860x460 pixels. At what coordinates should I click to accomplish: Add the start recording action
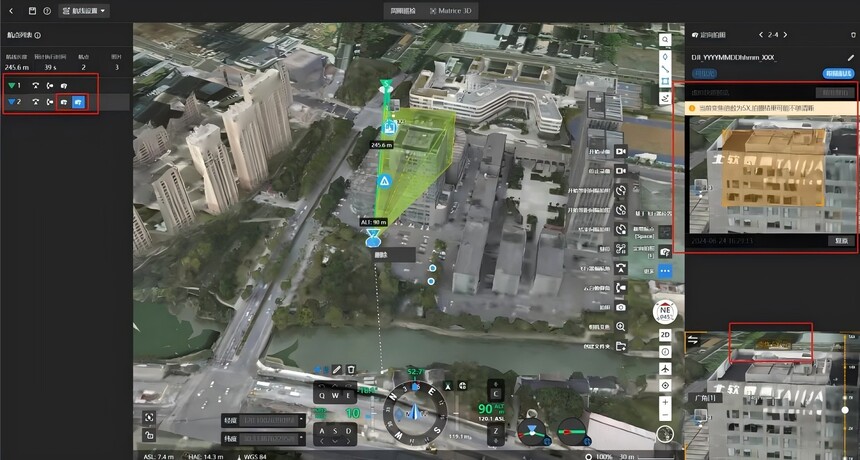(621, 151)
